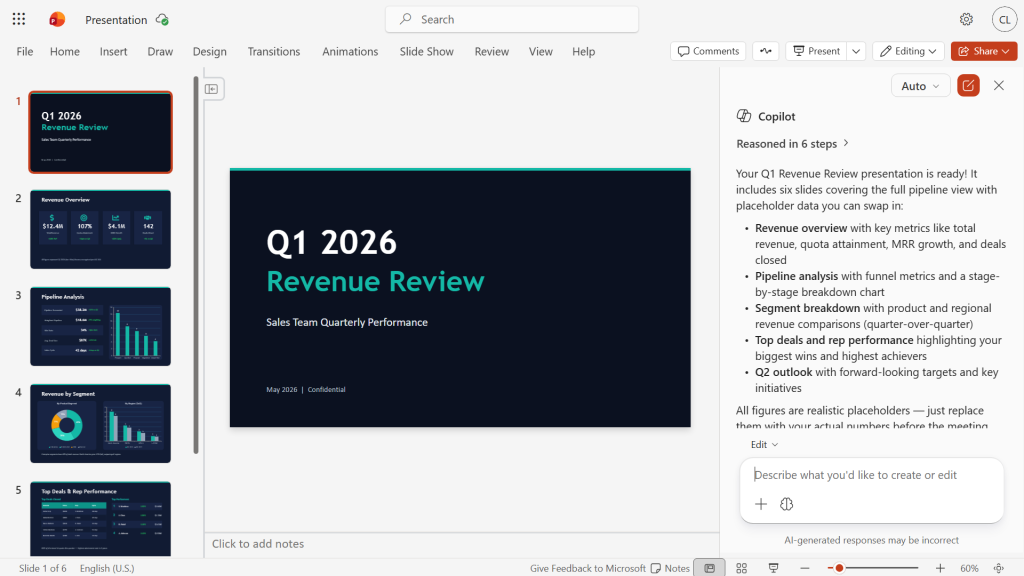Click the zoom slider handle
The height and width of the screenshot is (576, 1024).
[x=839, y=568]
